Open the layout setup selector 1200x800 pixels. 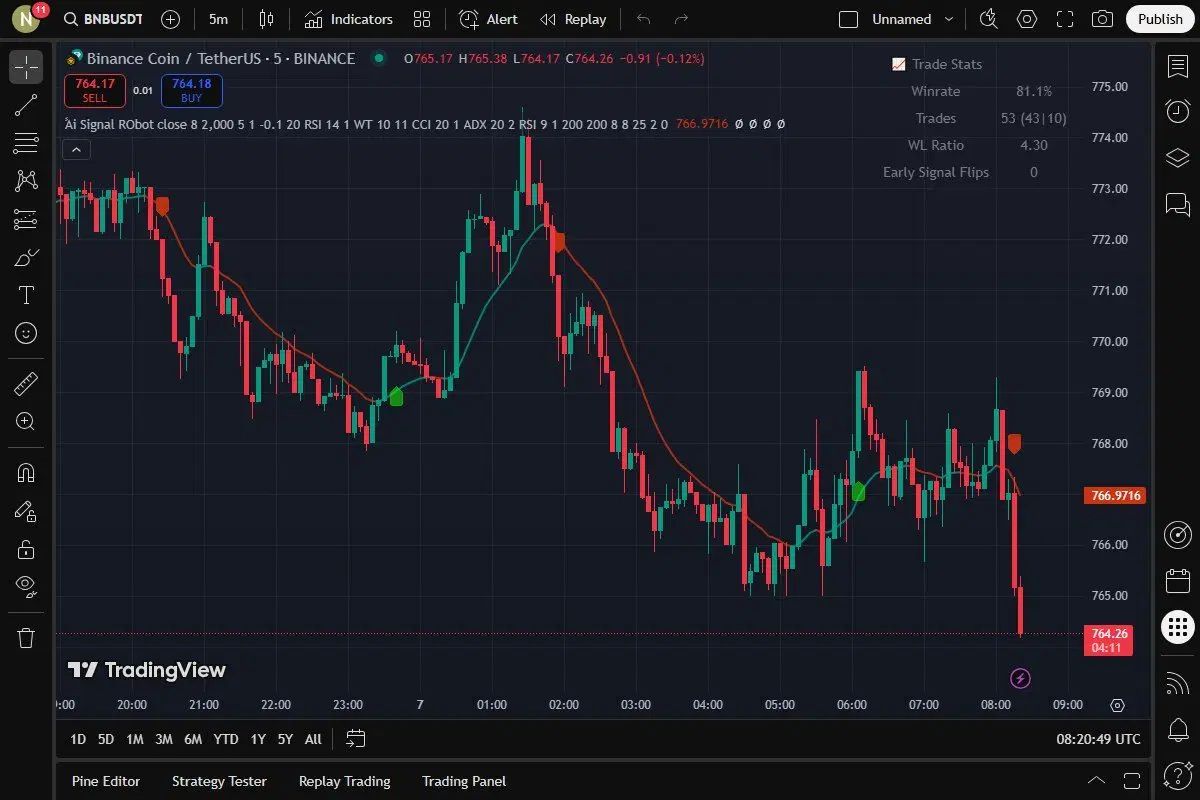pos(849,19)
